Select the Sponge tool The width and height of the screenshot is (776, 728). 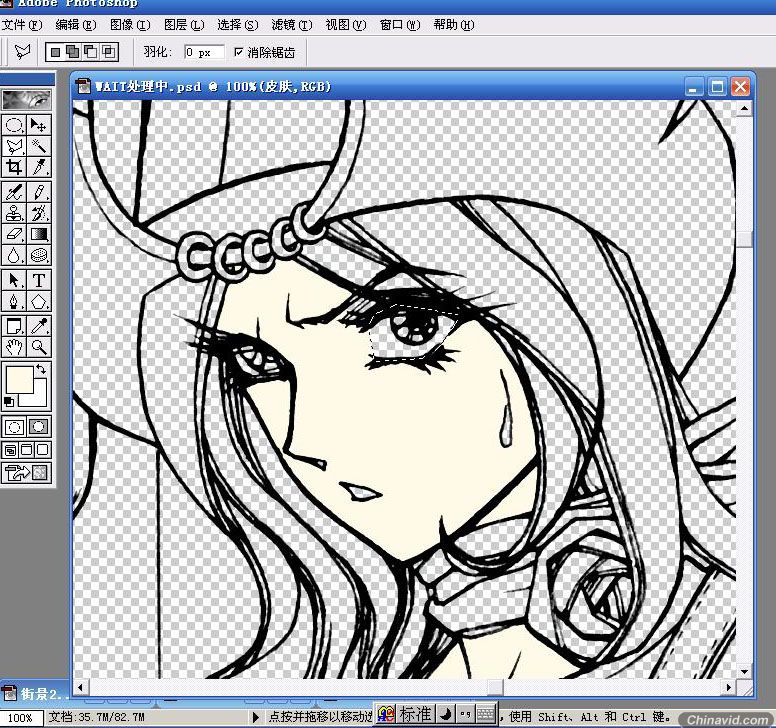pyautogui.click(x=39, y=255)
